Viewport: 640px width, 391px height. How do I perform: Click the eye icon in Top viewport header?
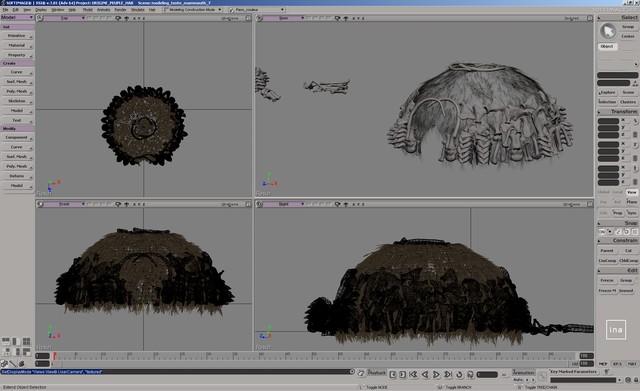(127, 18)
